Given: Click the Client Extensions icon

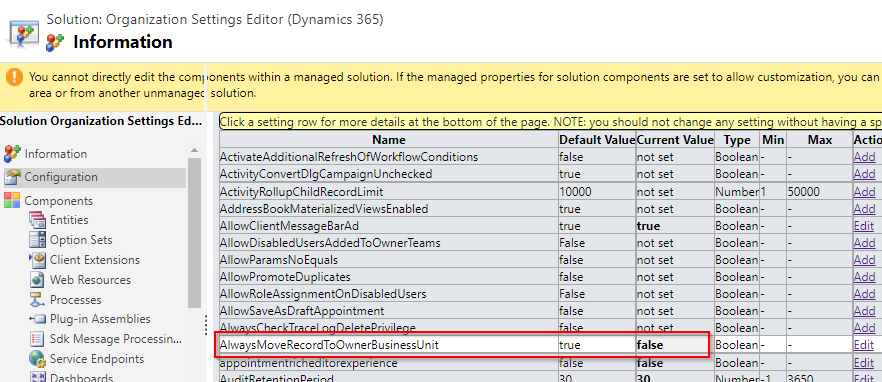Looking at the screenshot, I should coord(37,260).
